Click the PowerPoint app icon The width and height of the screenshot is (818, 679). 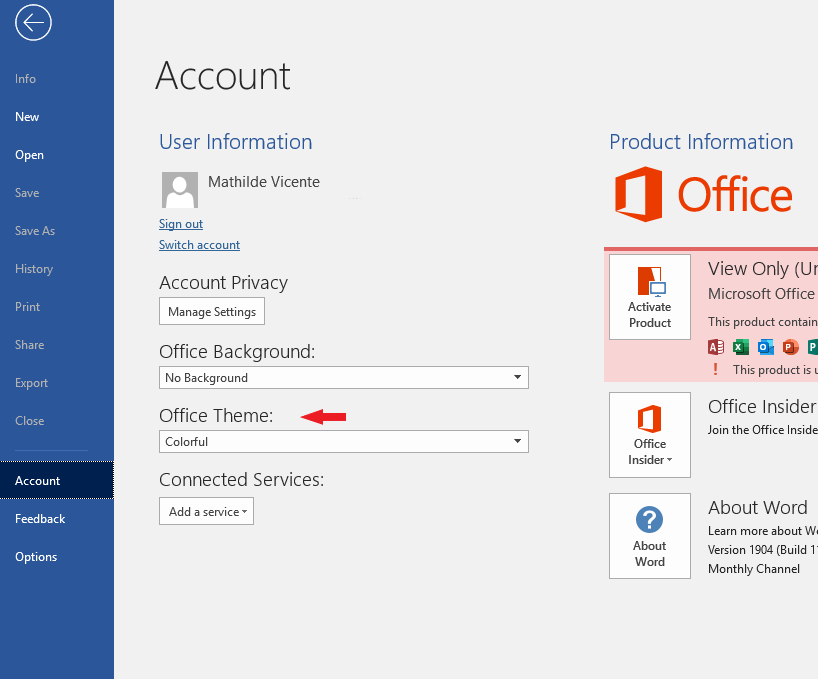[x=791, y=347]
